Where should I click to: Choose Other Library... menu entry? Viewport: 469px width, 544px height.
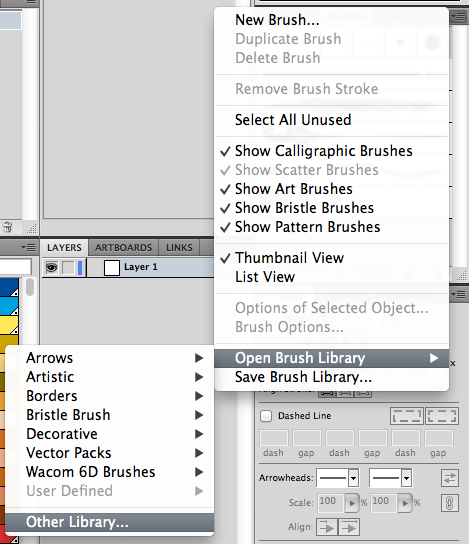(110, 522)
